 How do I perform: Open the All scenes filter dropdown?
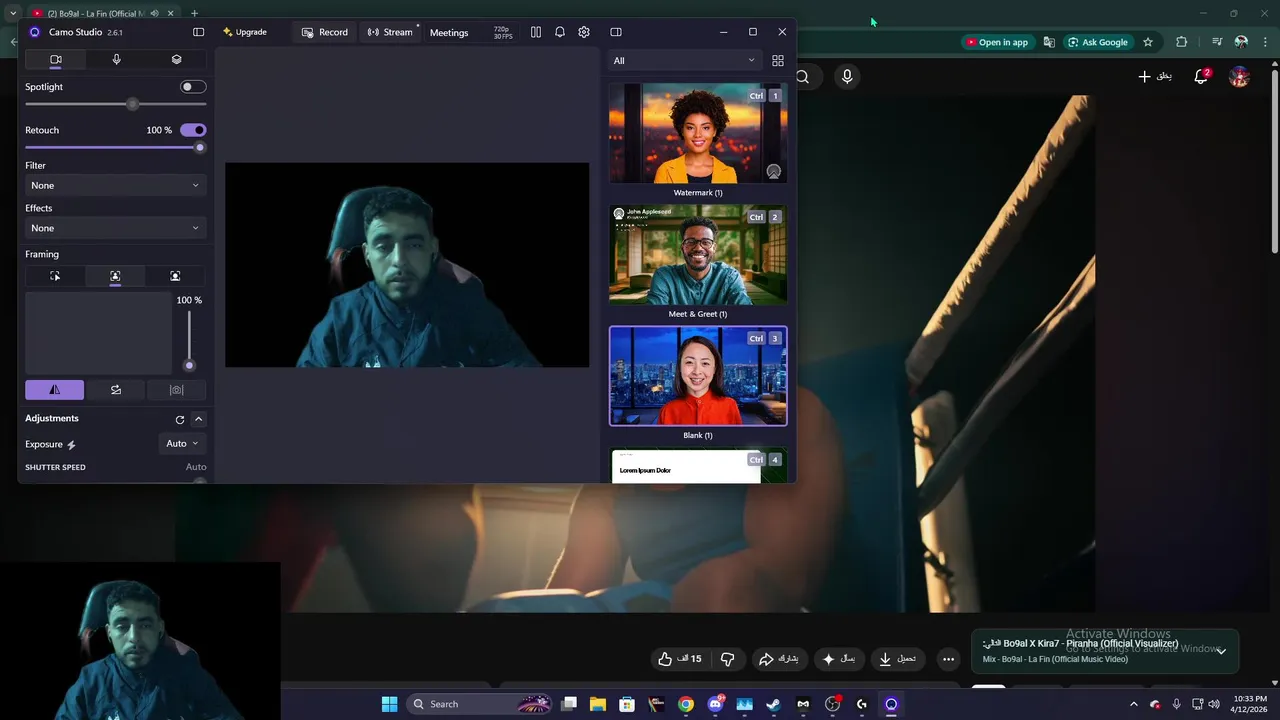click(685, 61)
